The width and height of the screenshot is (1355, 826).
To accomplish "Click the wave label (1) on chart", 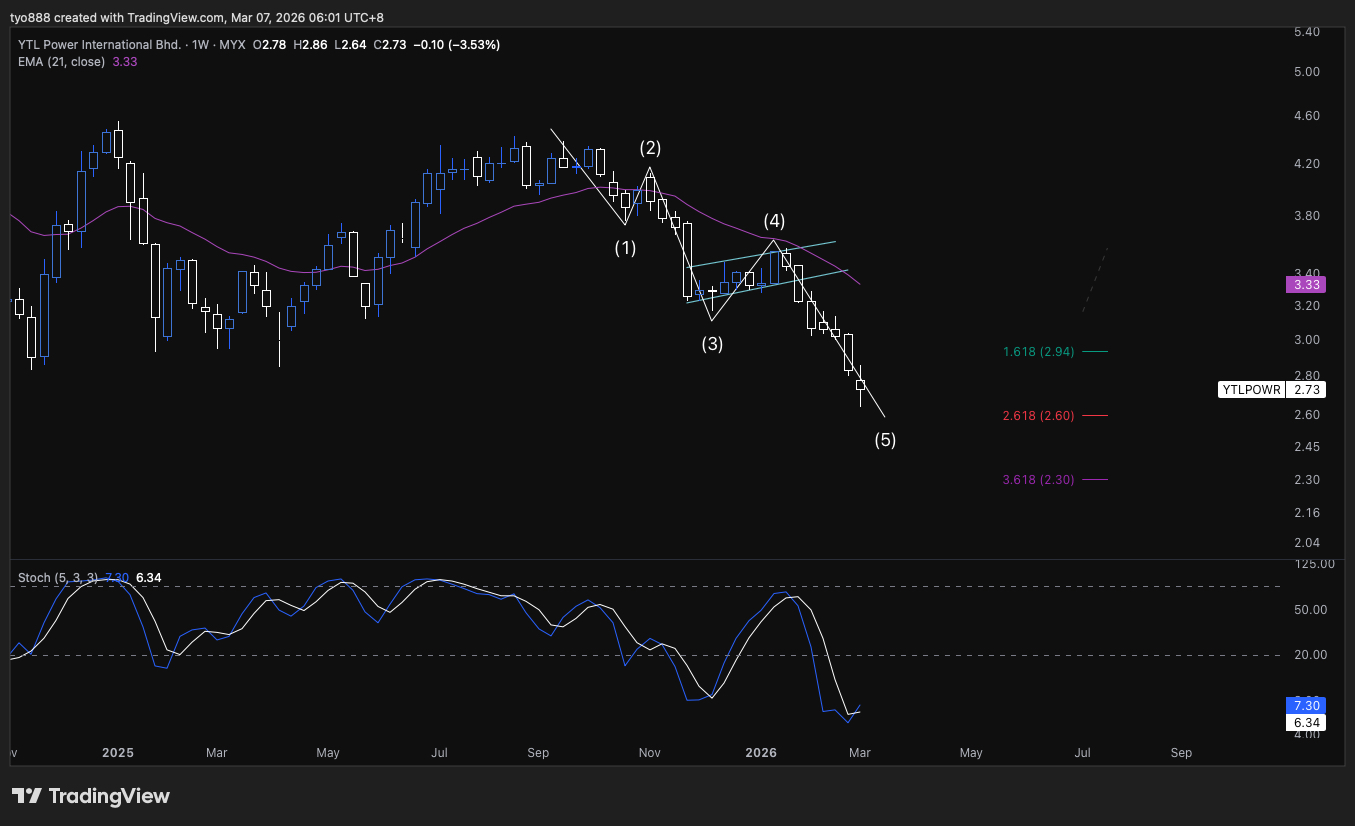I will [625, 247].
